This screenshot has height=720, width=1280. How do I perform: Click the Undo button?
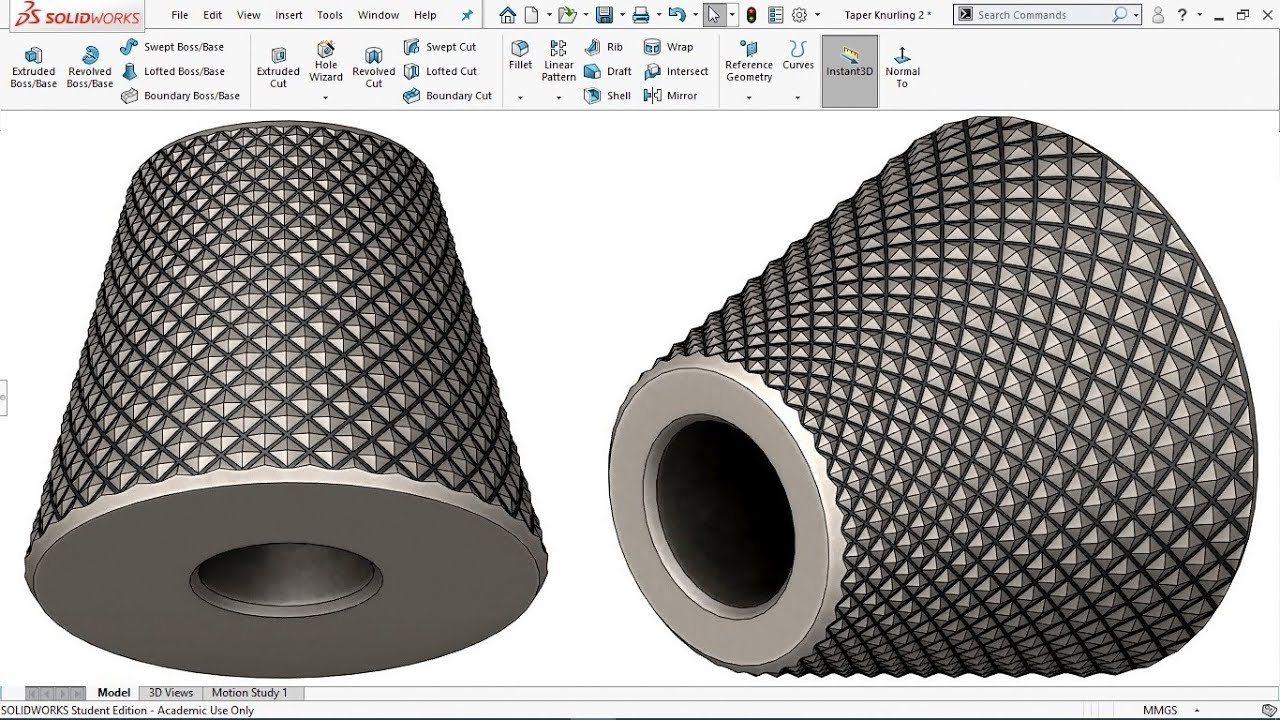(677, 15)
